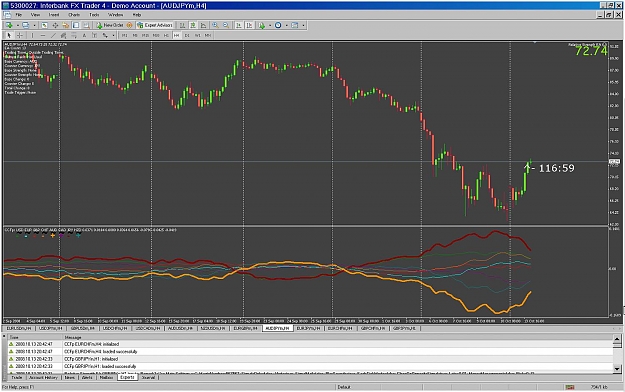
Task: Switch timeframe to H4
Action: pyautogui.click(x=177, y=35)
